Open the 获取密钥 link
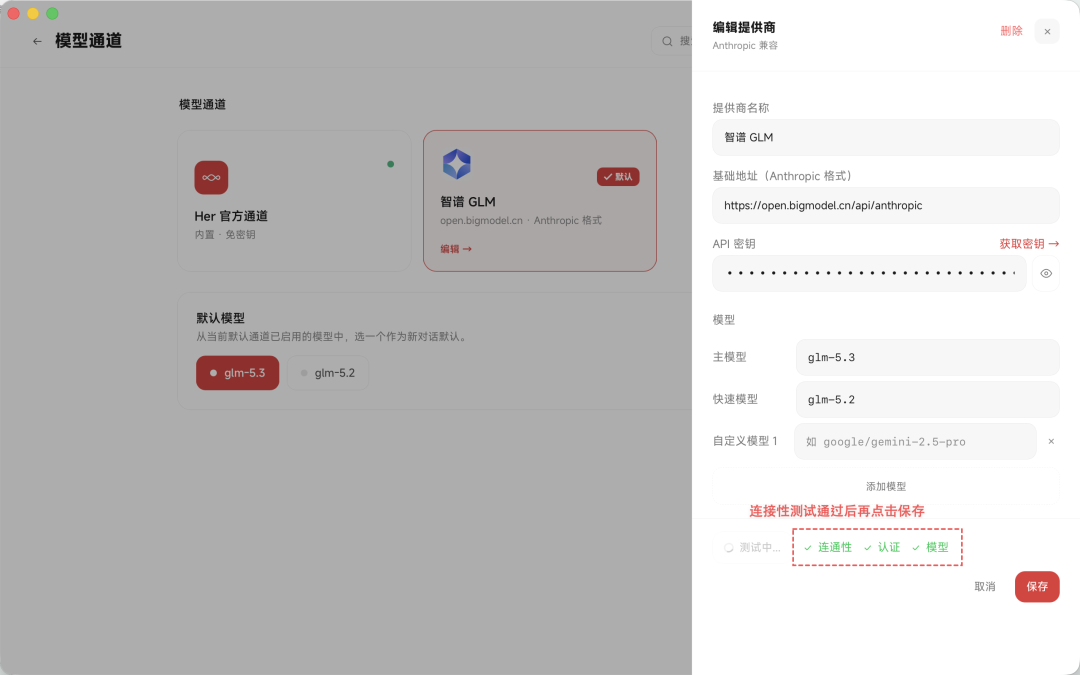The height and width of the screenshot is (675, 1080). [x=1029, y=244]
